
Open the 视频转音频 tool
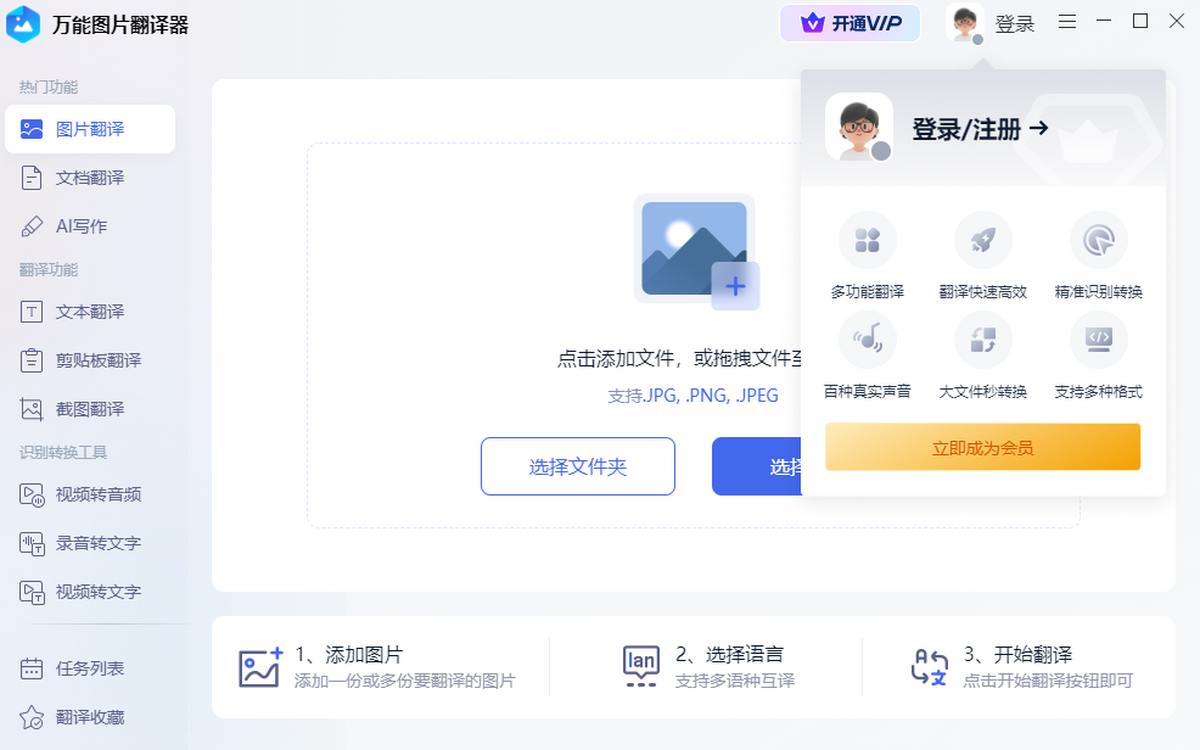tap(98, 494)
